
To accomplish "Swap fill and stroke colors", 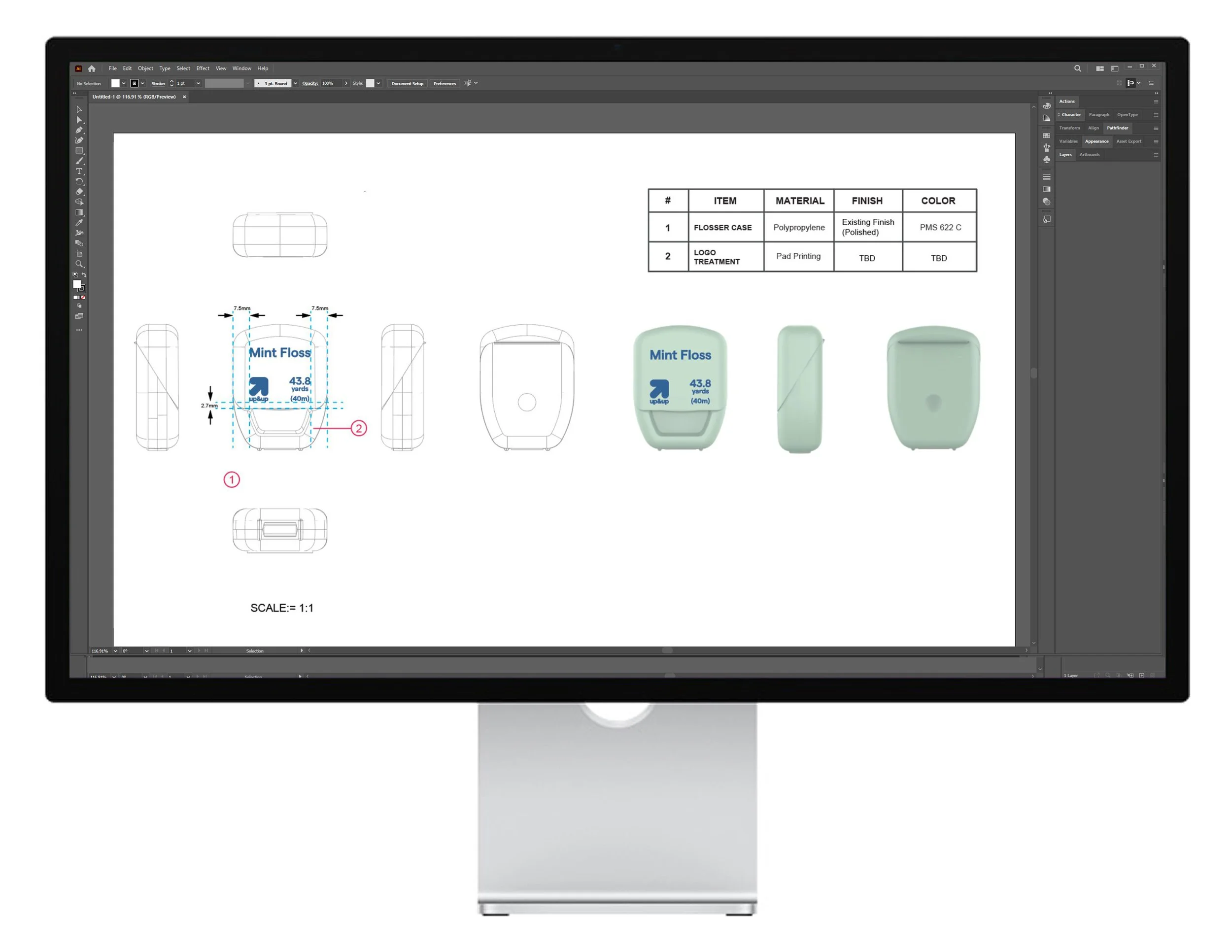I will click(84, 275).
